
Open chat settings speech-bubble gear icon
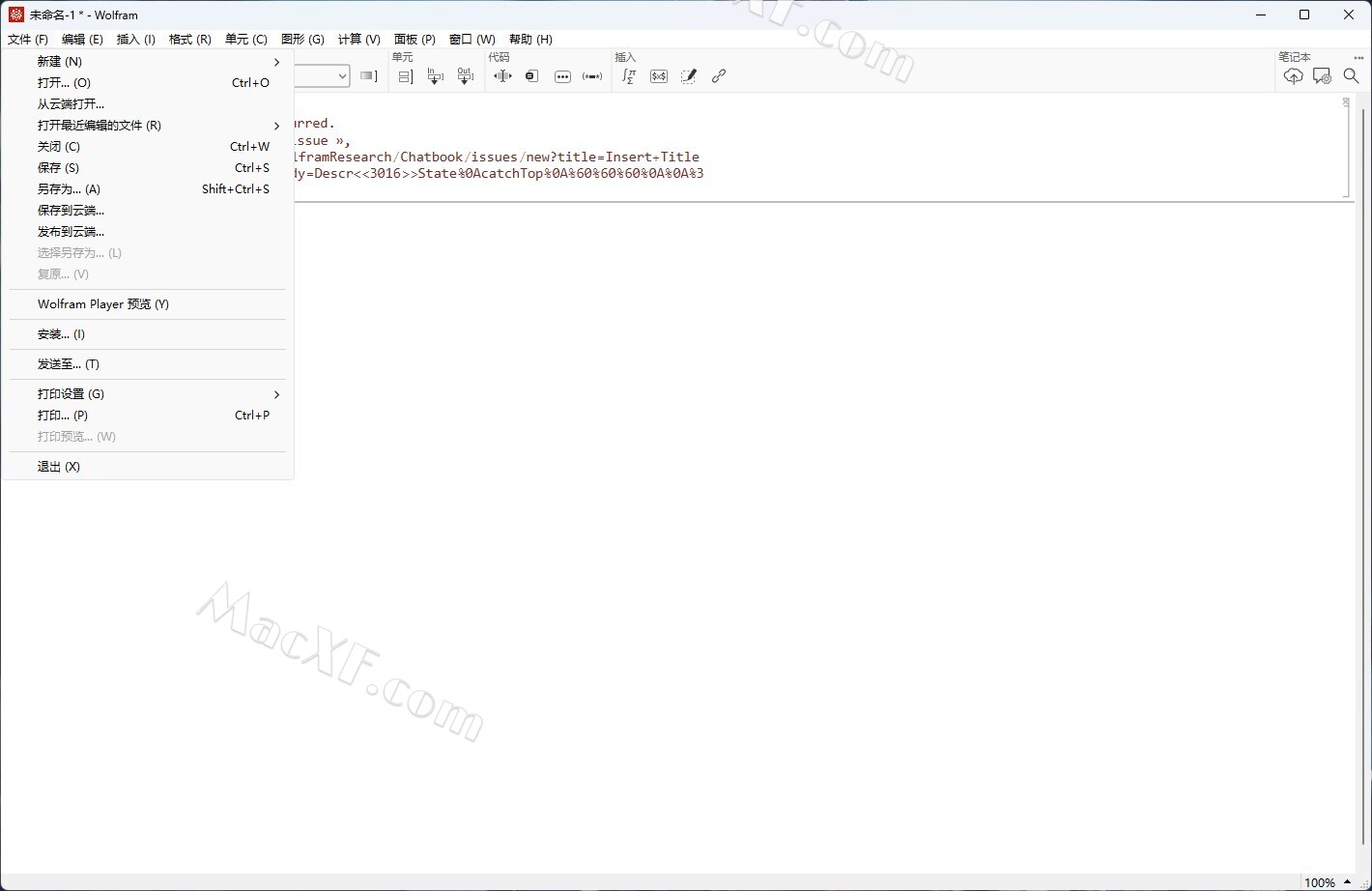[1322, 76]
